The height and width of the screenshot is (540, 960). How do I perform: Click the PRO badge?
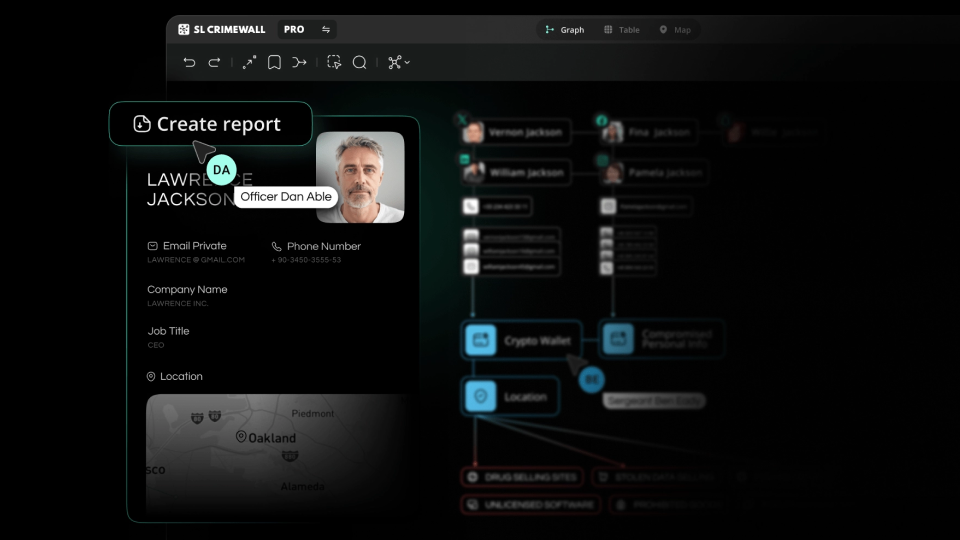click(294, 29)
